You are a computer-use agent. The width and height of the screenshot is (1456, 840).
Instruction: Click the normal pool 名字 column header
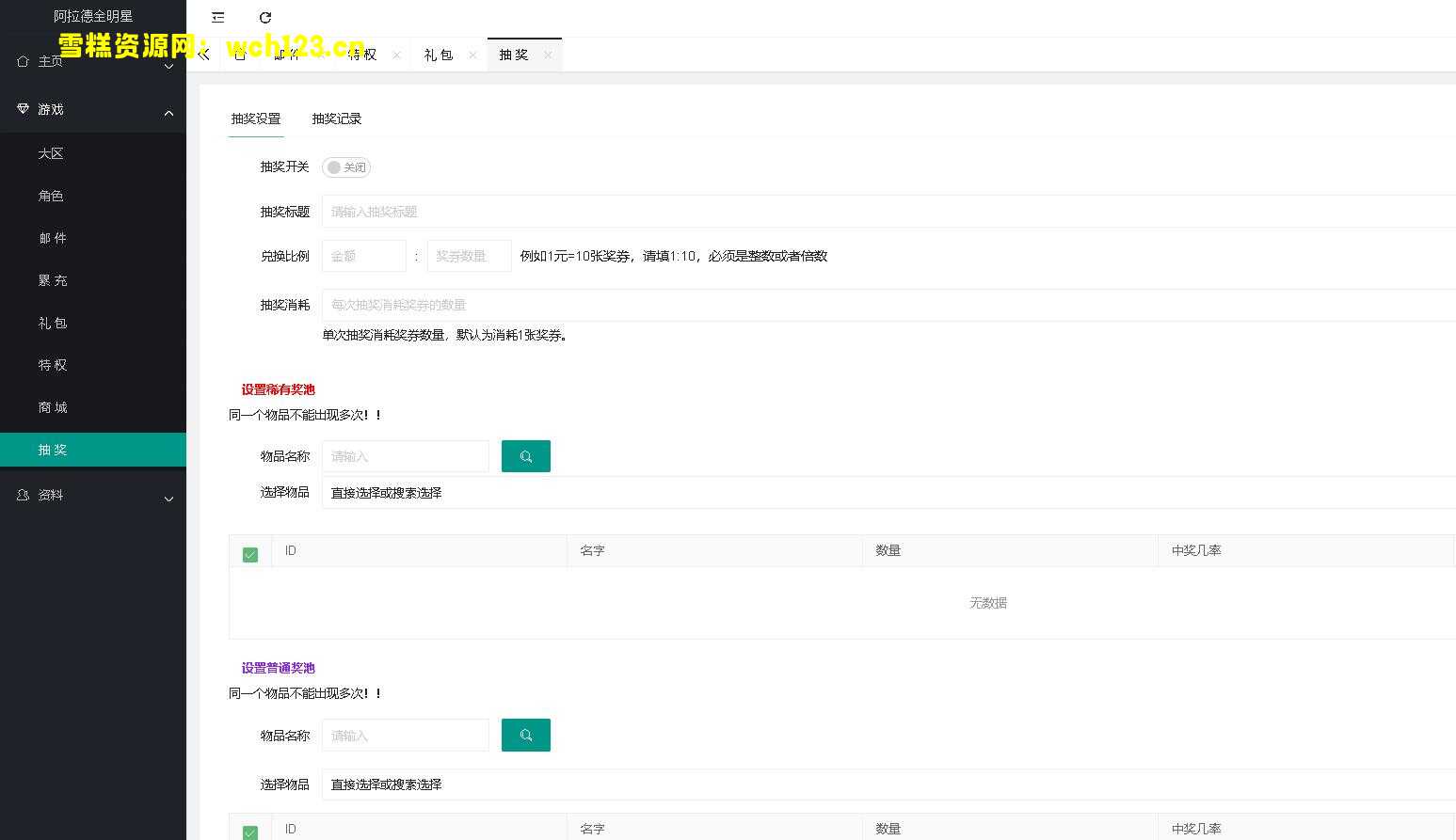pyautogui.click(x=714, y=829)
